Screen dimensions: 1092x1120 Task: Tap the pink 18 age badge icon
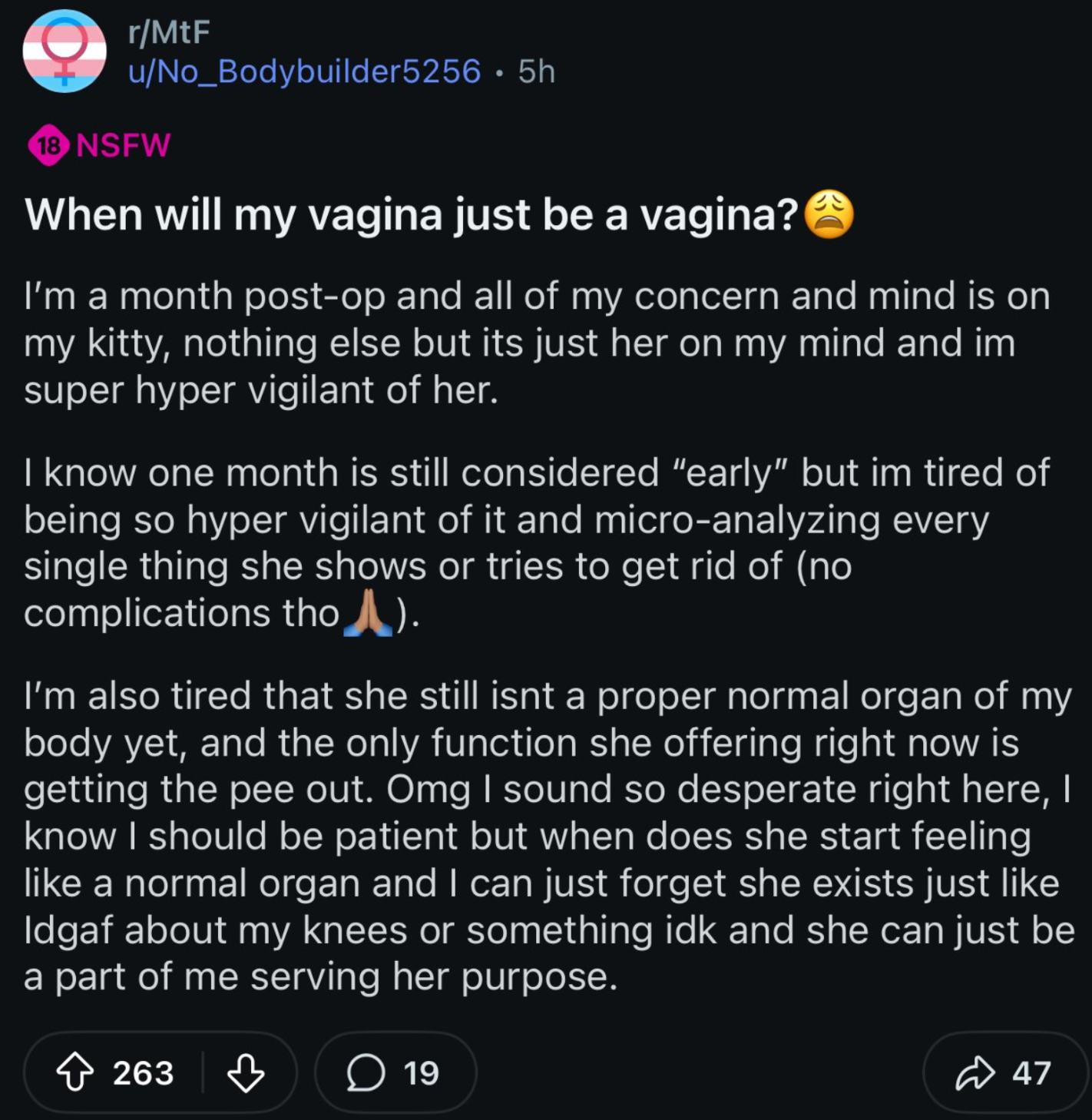pos(48,145)
